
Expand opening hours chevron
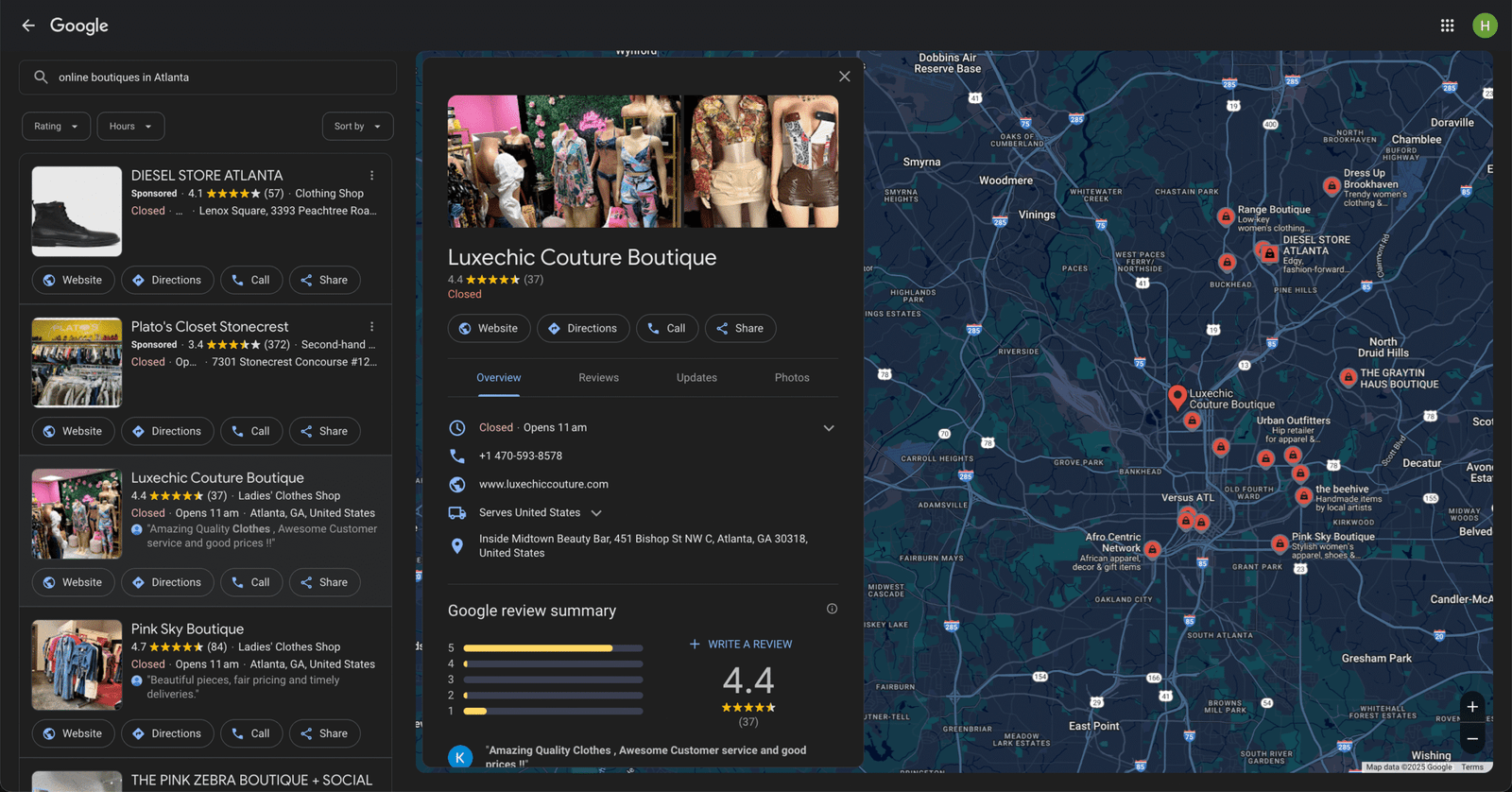click(829, 428)
